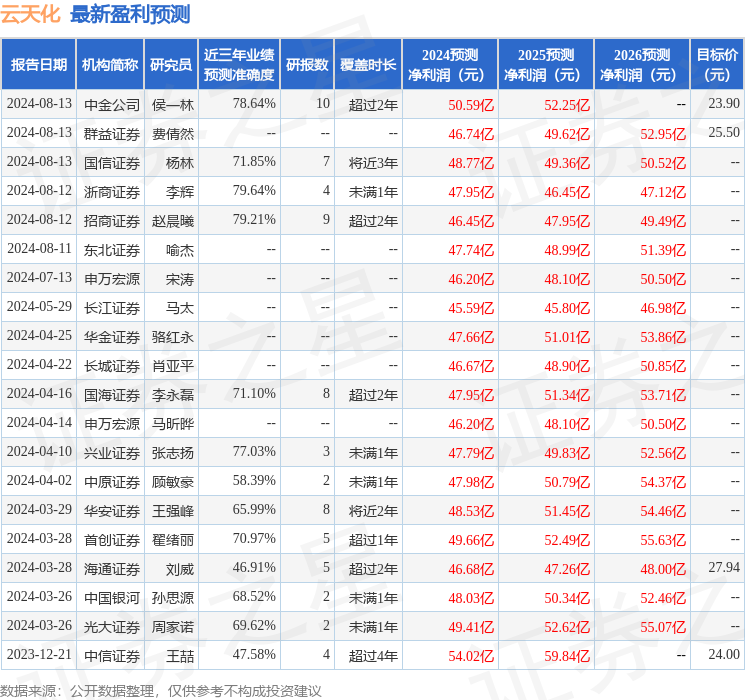Click the 2024预测净利润 column header
Screen dimensions: 745x700
[x=449, y=65]
